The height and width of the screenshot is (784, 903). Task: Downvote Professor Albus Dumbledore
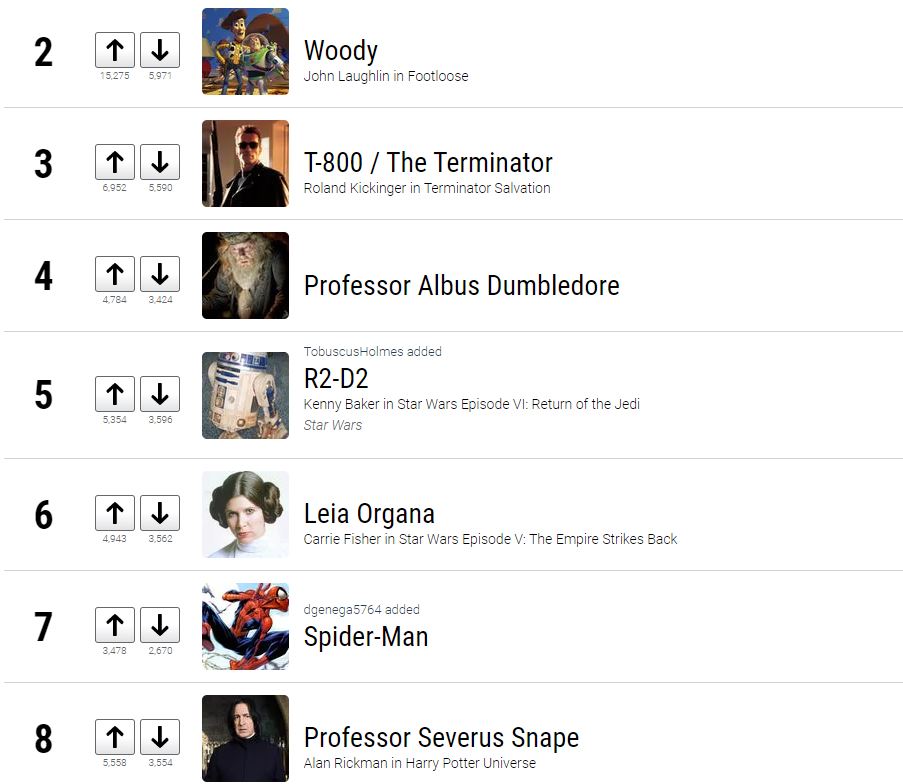tap(160, 274)
